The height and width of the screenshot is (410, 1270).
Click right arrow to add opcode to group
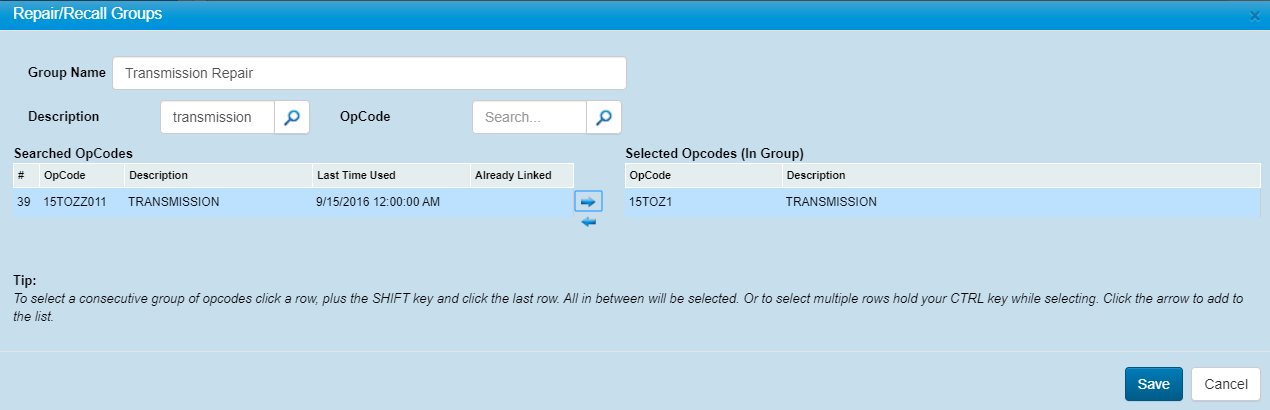click(588, 201)
